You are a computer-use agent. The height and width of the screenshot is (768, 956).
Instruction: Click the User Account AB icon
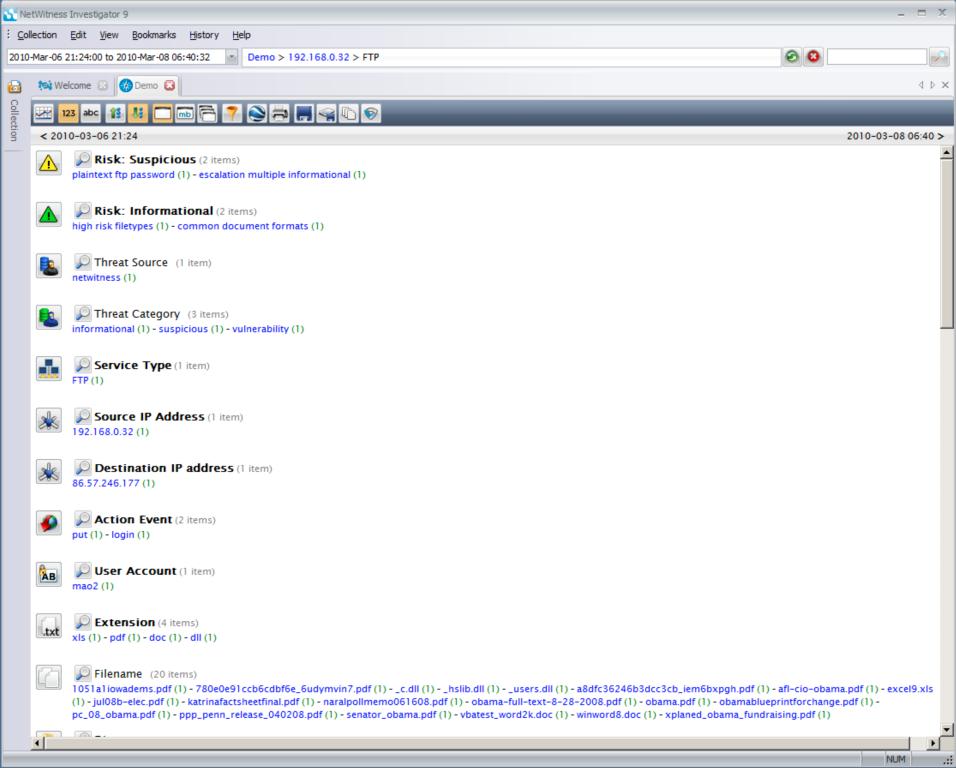[49, 574]
